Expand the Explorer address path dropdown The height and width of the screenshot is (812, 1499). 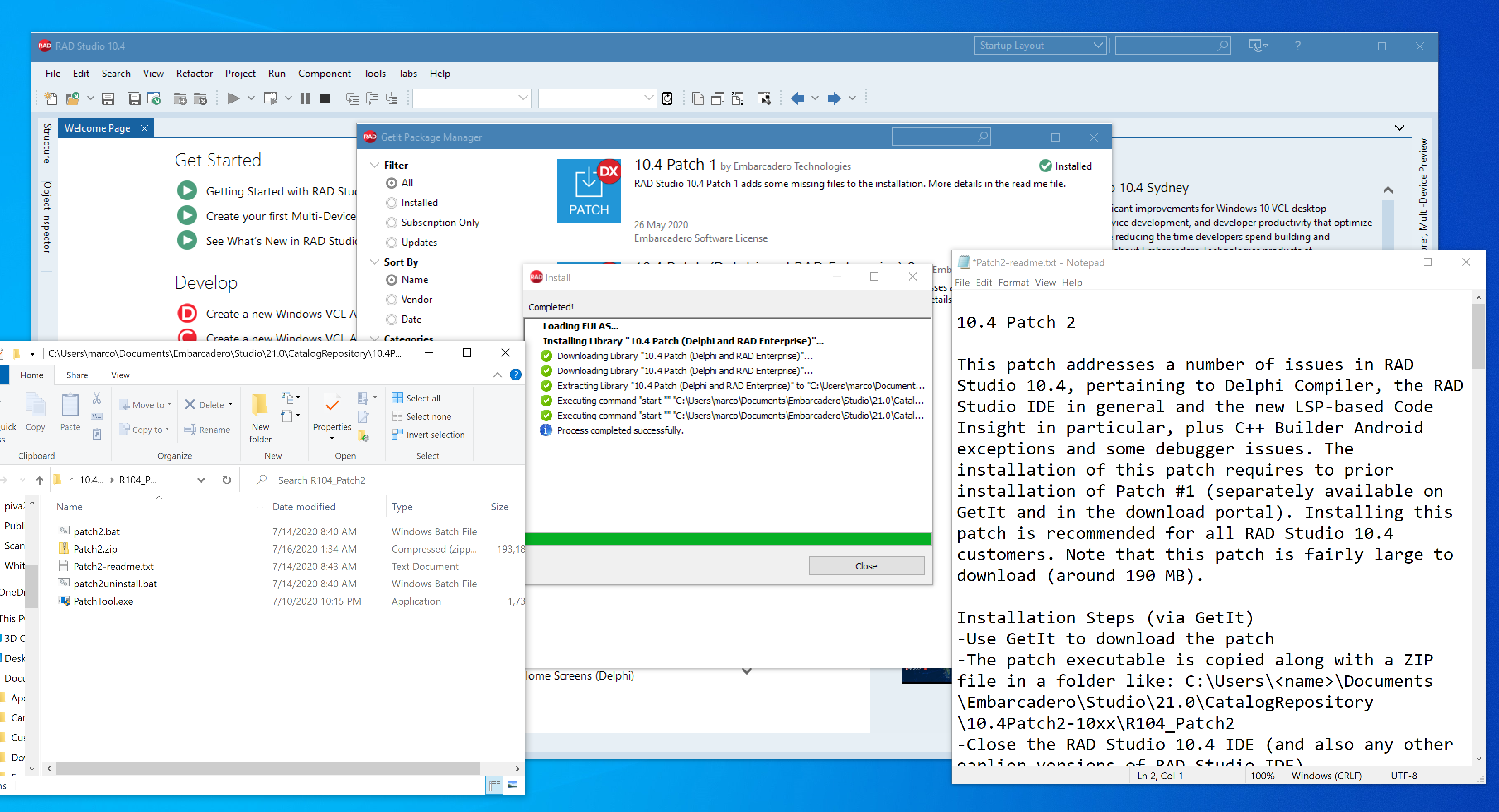coord(201,480)
